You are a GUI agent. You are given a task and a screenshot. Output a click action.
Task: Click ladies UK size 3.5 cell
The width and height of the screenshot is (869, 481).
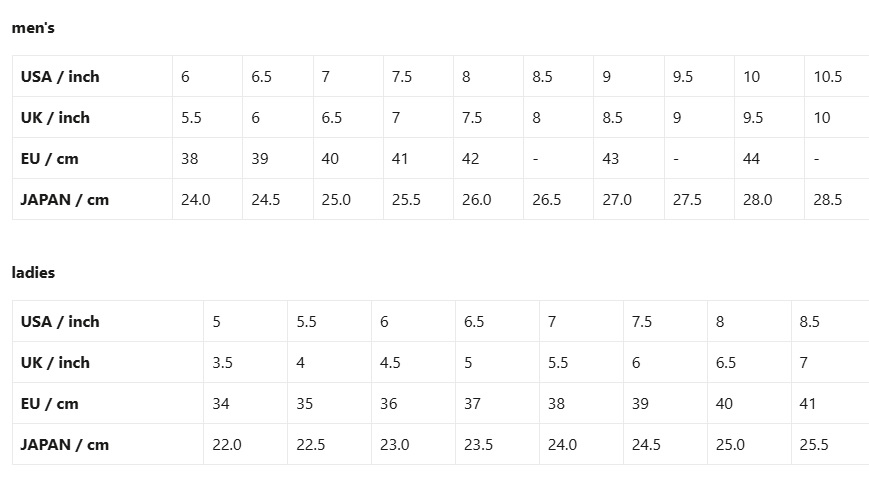(x=246, y=362)
